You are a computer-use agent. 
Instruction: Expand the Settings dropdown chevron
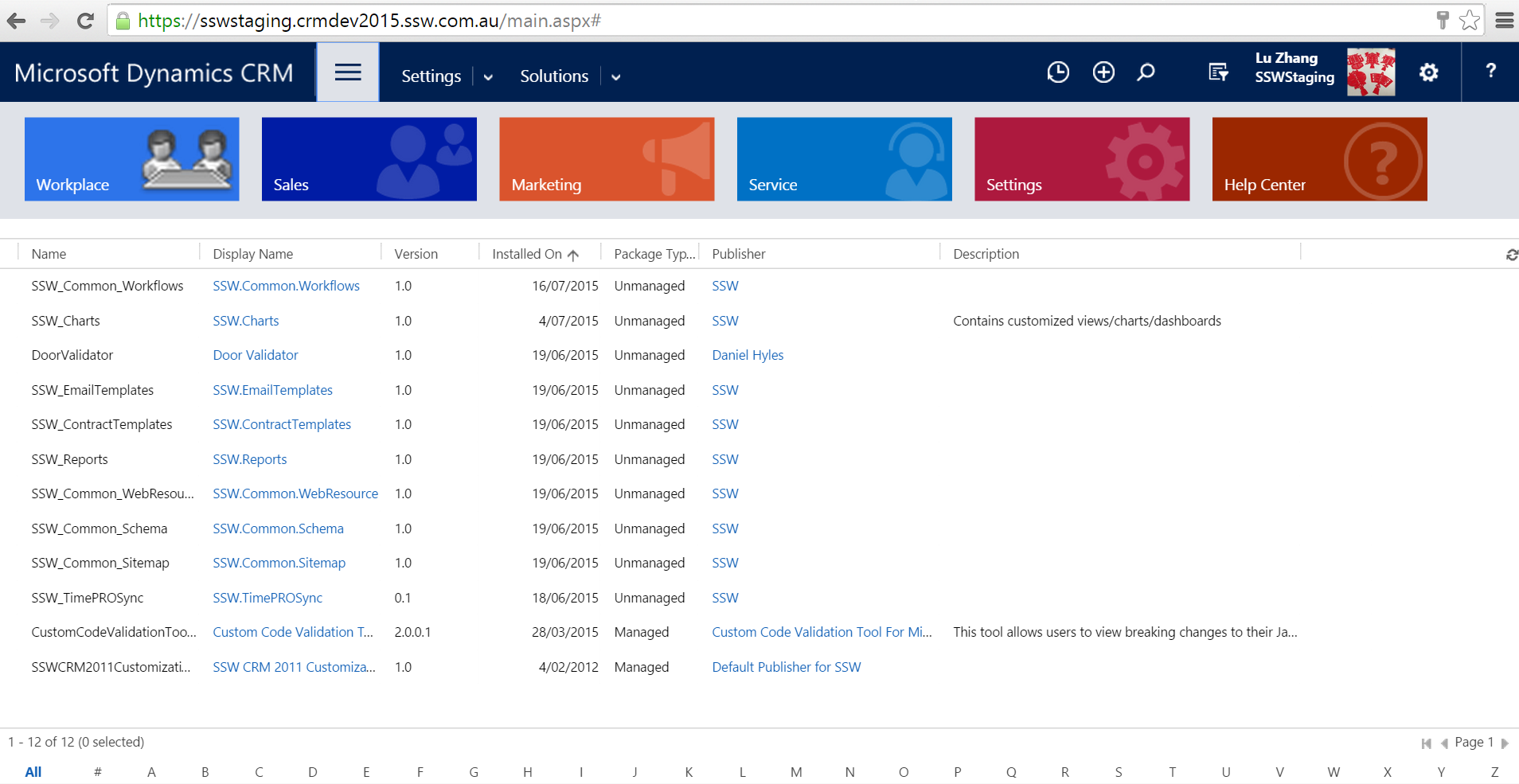(488, 77)
